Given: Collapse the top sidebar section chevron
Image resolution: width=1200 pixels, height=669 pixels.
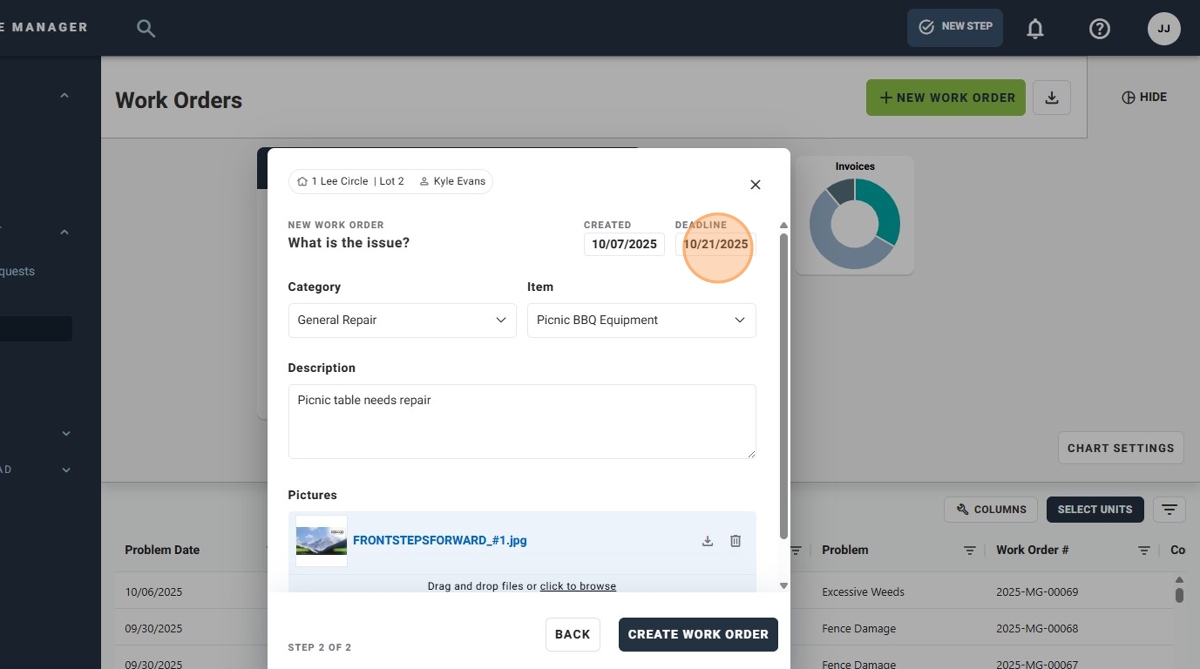Looking at the screenshot, I should [64, 96].
